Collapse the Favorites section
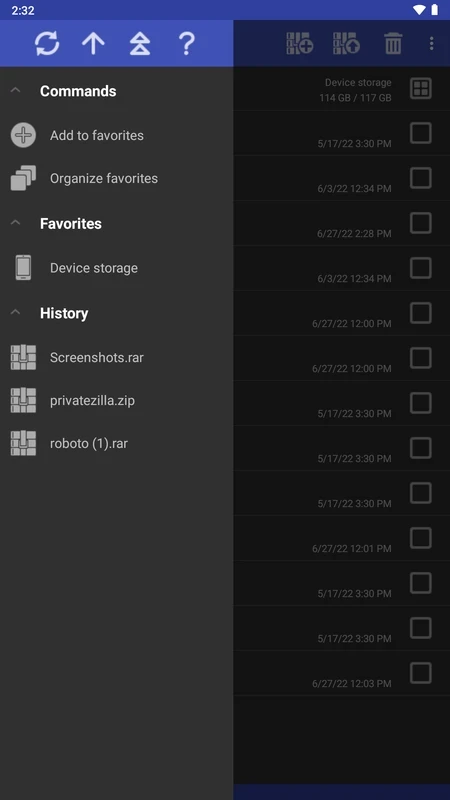This screenshot has width=450, height=800. tap(15, 223)
